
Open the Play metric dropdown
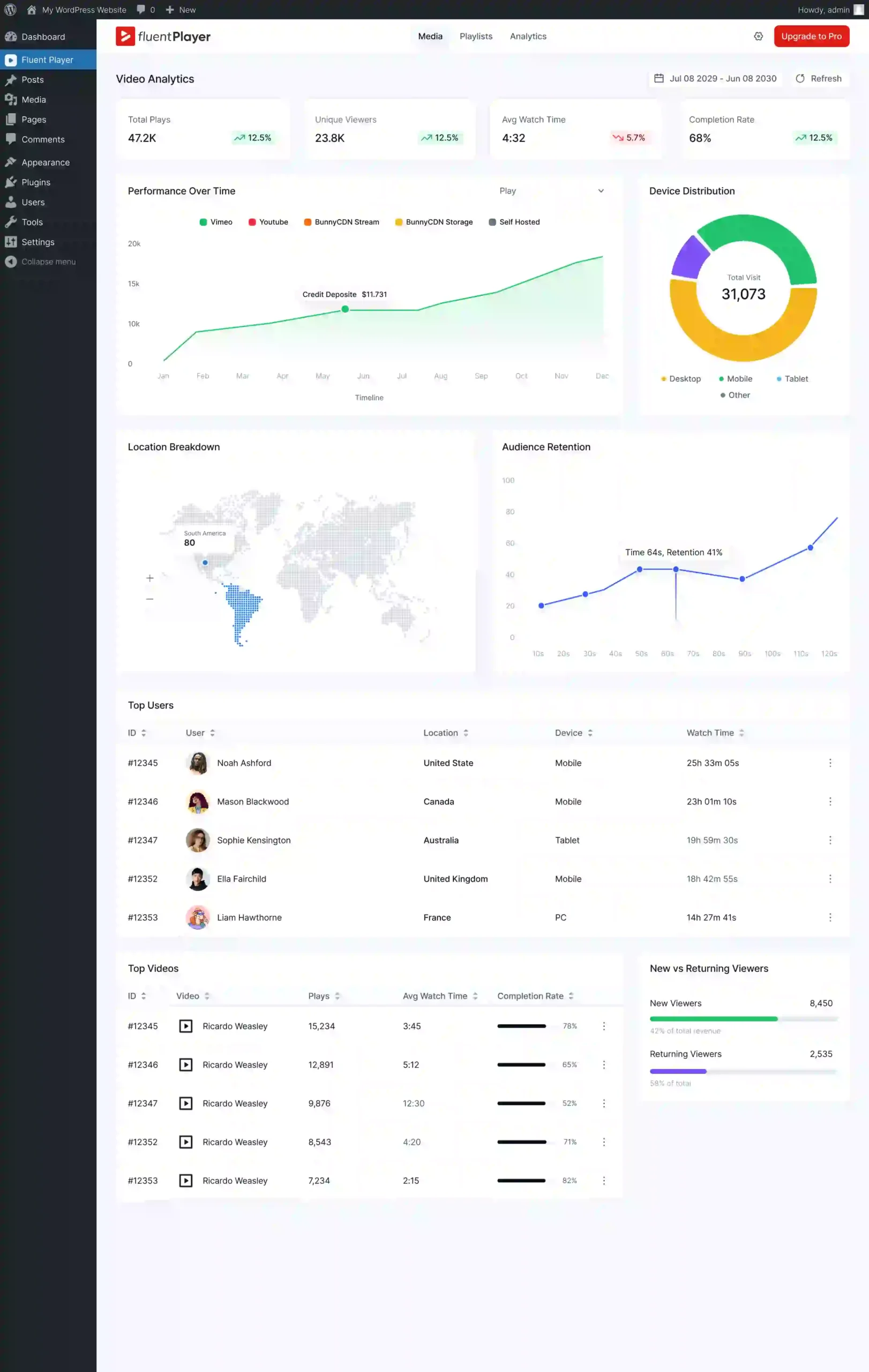click(553, 191)
